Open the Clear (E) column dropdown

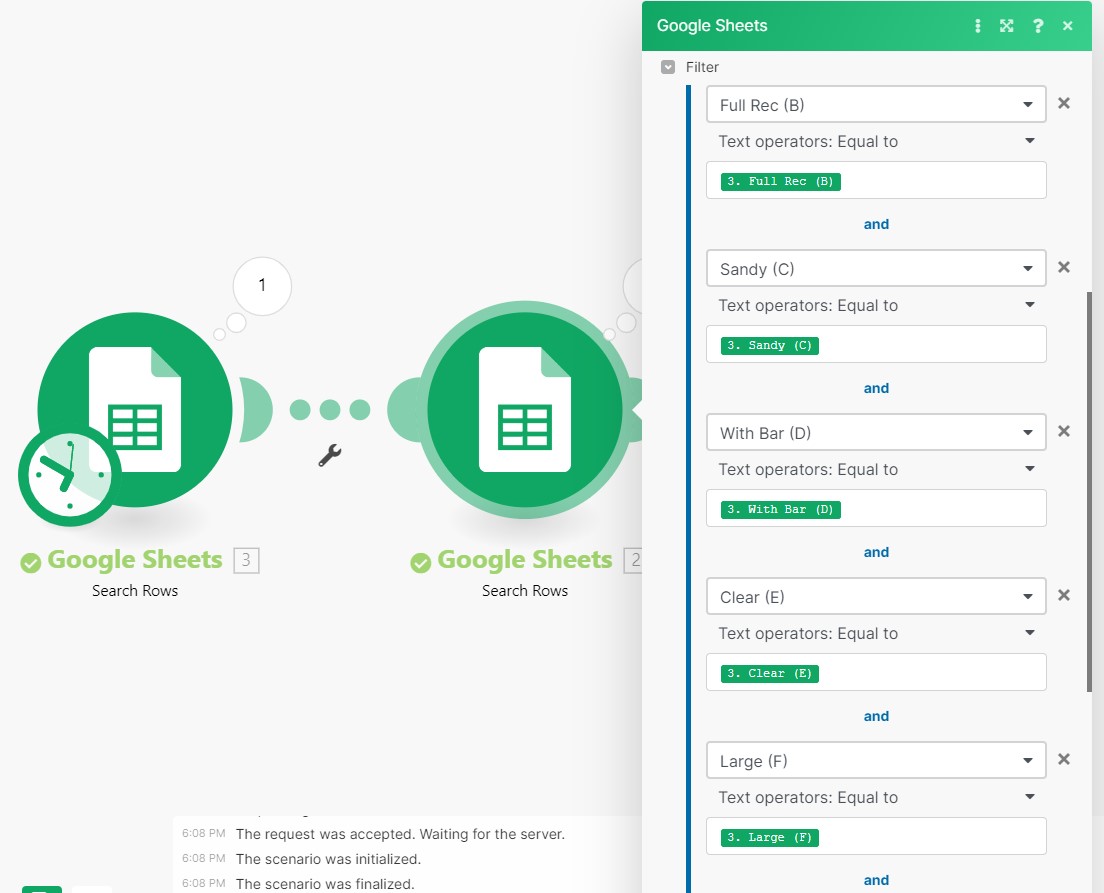[x=876, y=597]
